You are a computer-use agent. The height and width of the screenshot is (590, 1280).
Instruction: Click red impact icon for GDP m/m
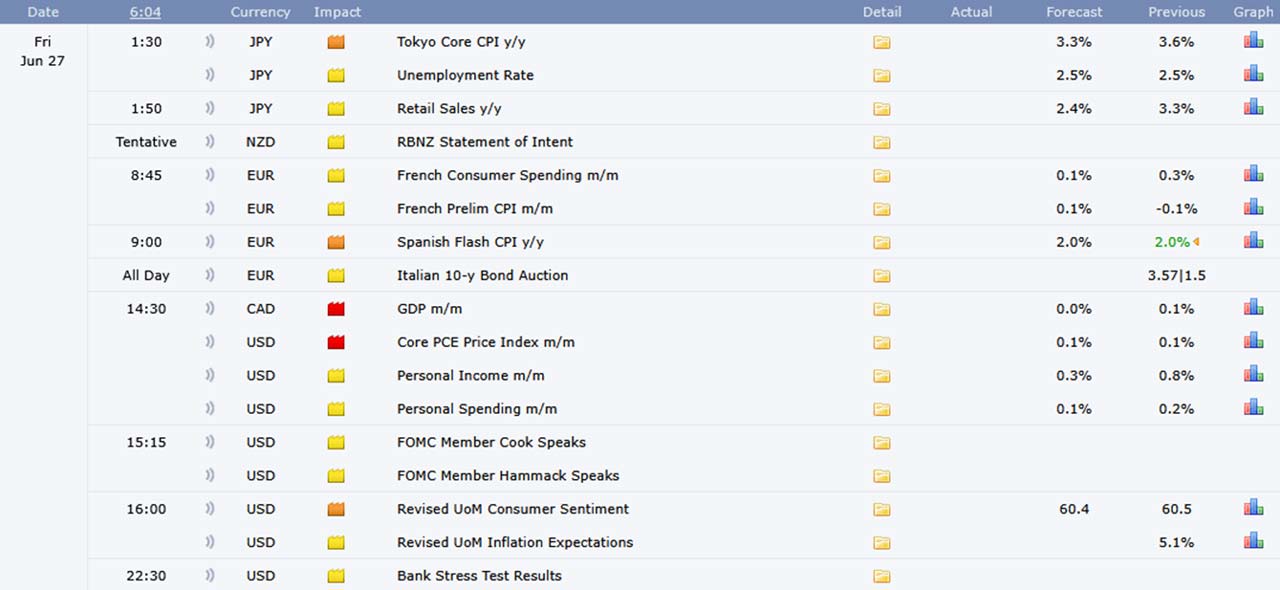point(336,309)
